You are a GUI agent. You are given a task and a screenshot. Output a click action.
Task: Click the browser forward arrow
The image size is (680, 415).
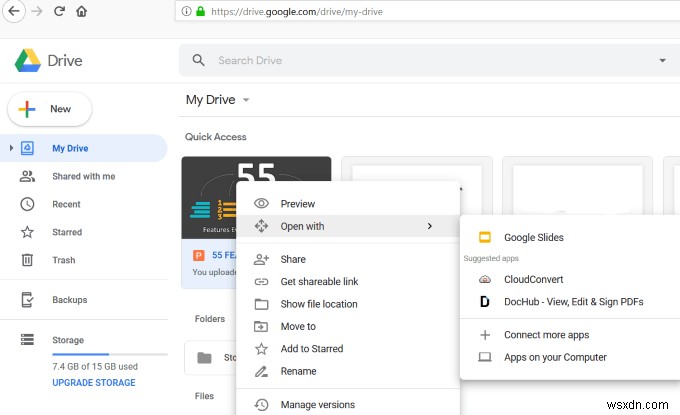click(x=37, y=11)
